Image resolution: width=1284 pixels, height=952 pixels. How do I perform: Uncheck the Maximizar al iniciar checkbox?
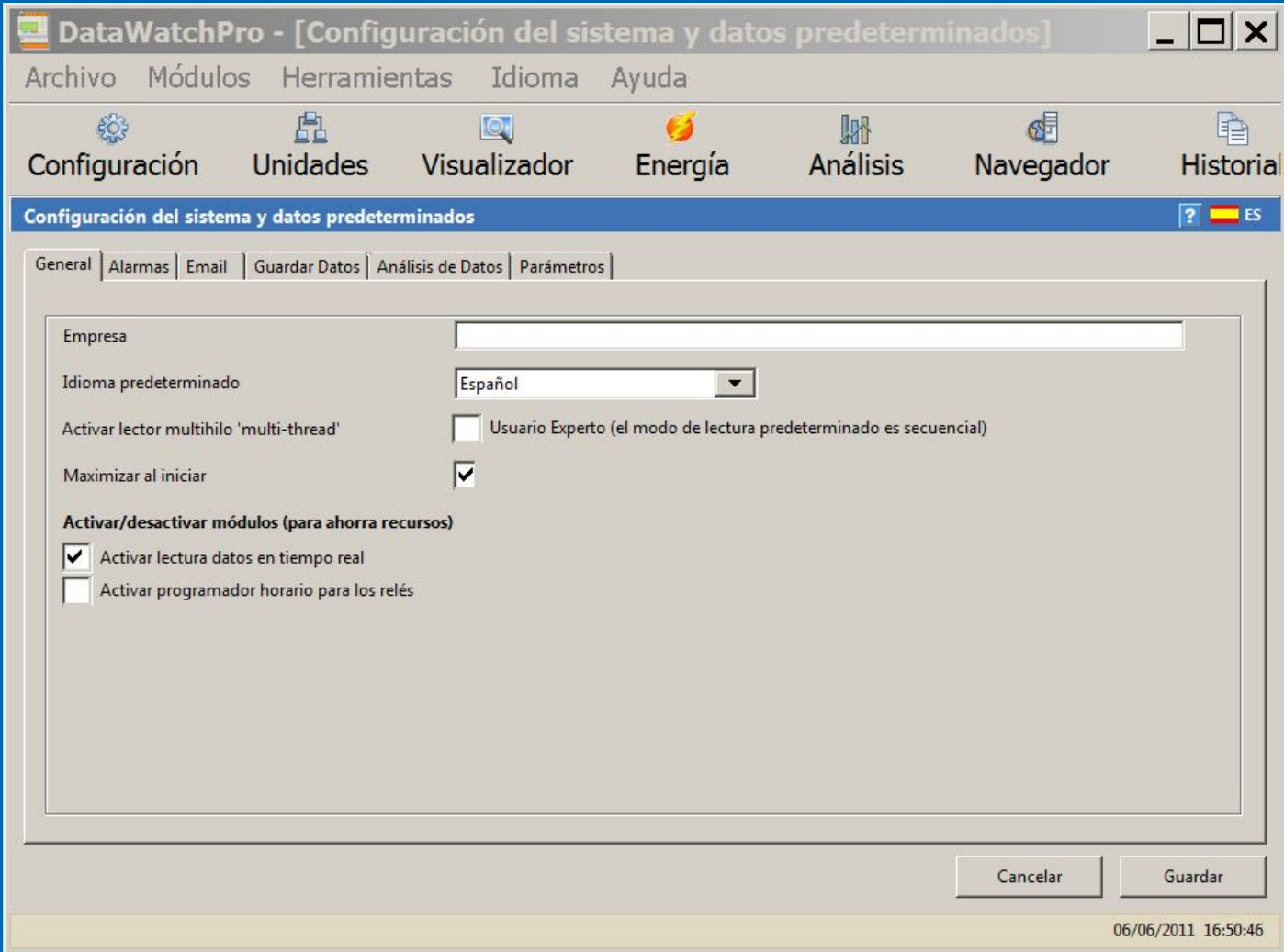pyautogui.click(x=466, y=476)
